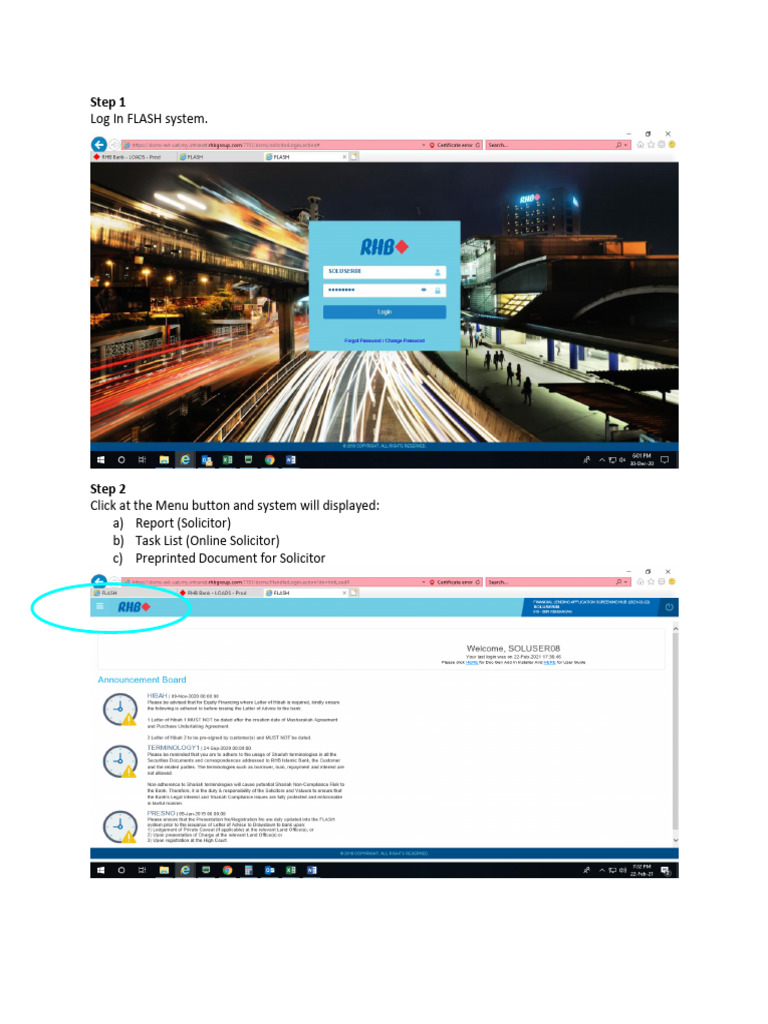Click the password field on login form
Image resolution: width=768 pixels, height=1024 pixels.
384,290
